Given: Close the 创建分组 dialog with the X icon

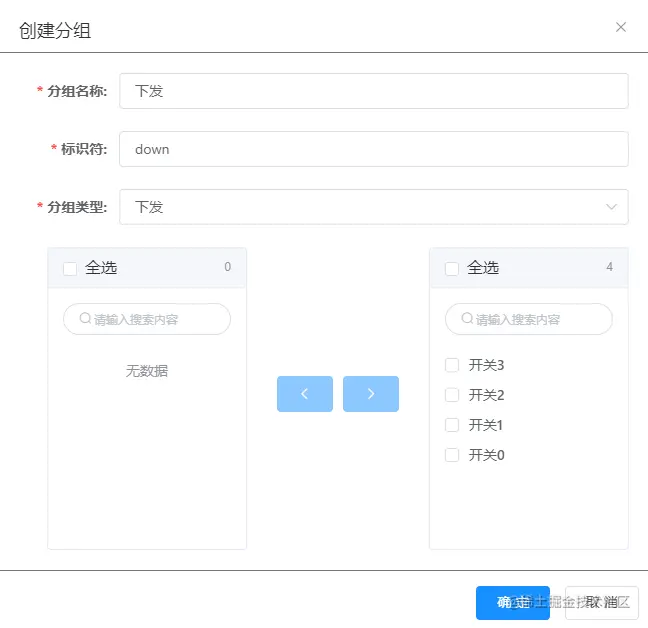Looking at the screenshot, I should tap(620, 27).
